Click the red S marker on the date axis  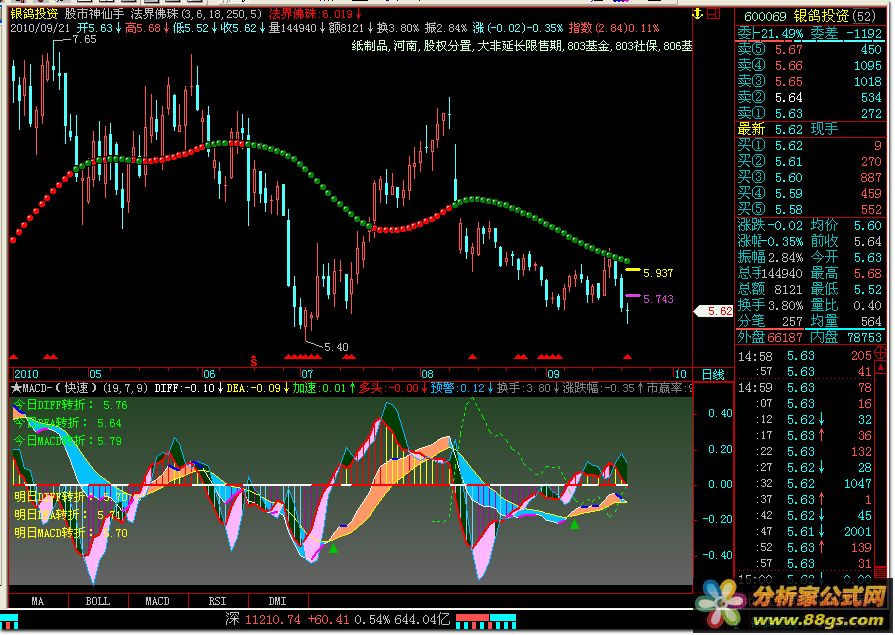(253, 361)
